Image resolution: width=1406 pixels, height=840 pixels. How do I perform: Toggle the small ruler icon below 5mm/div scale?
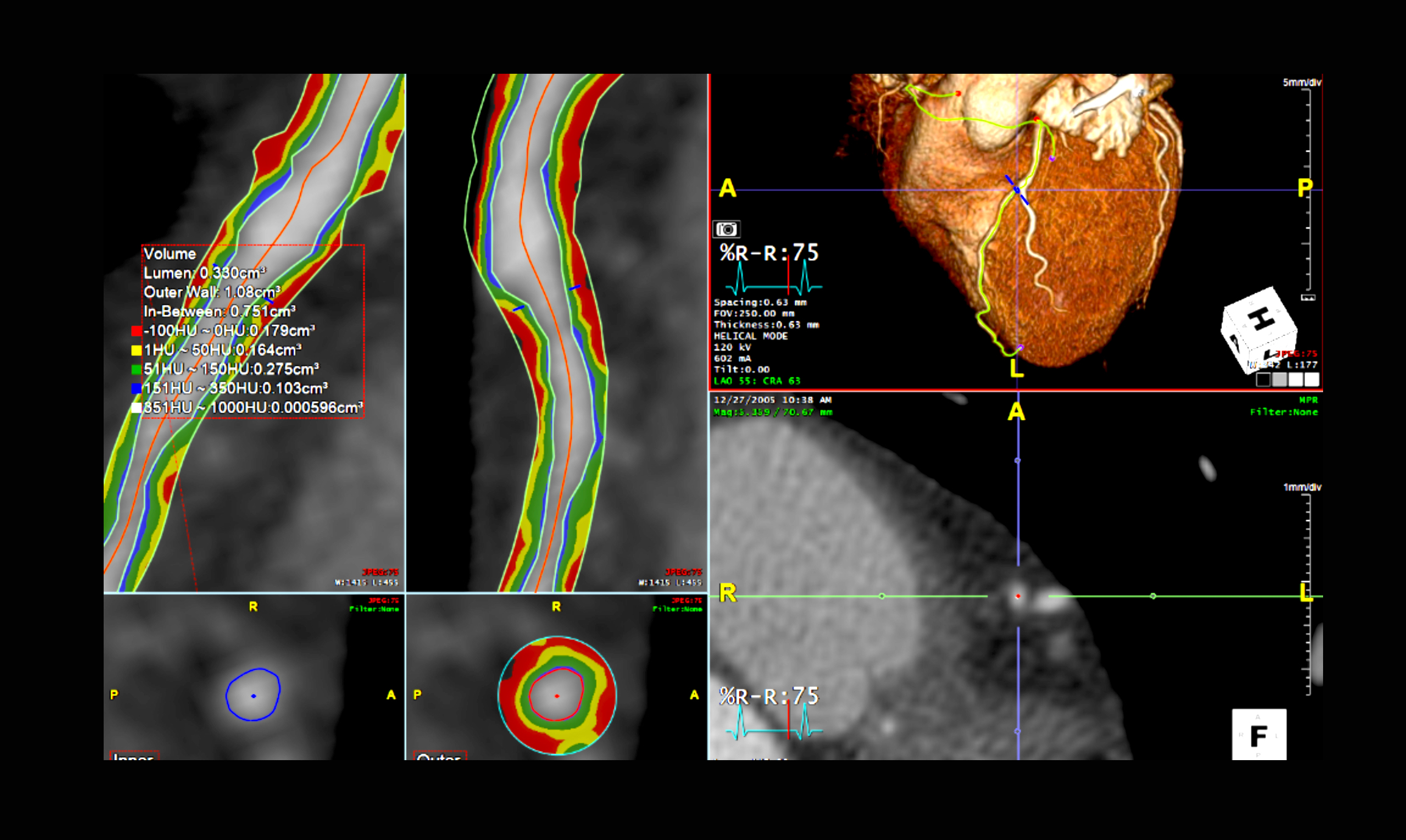pyautogui.click(x=1308, y=297)
